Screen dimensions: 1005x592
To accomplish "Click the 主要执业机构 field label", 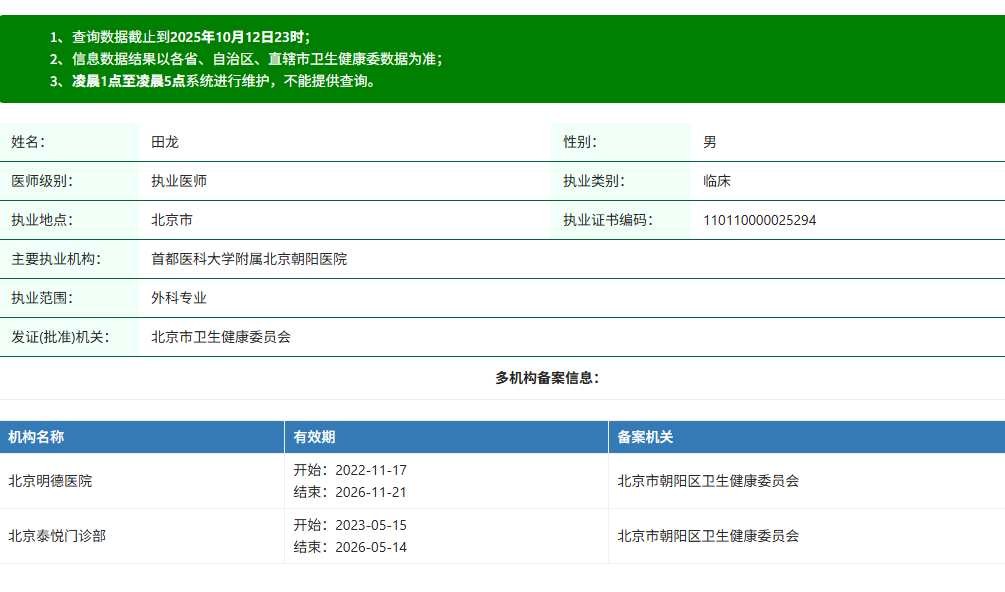I will click(x=56, y=259).
